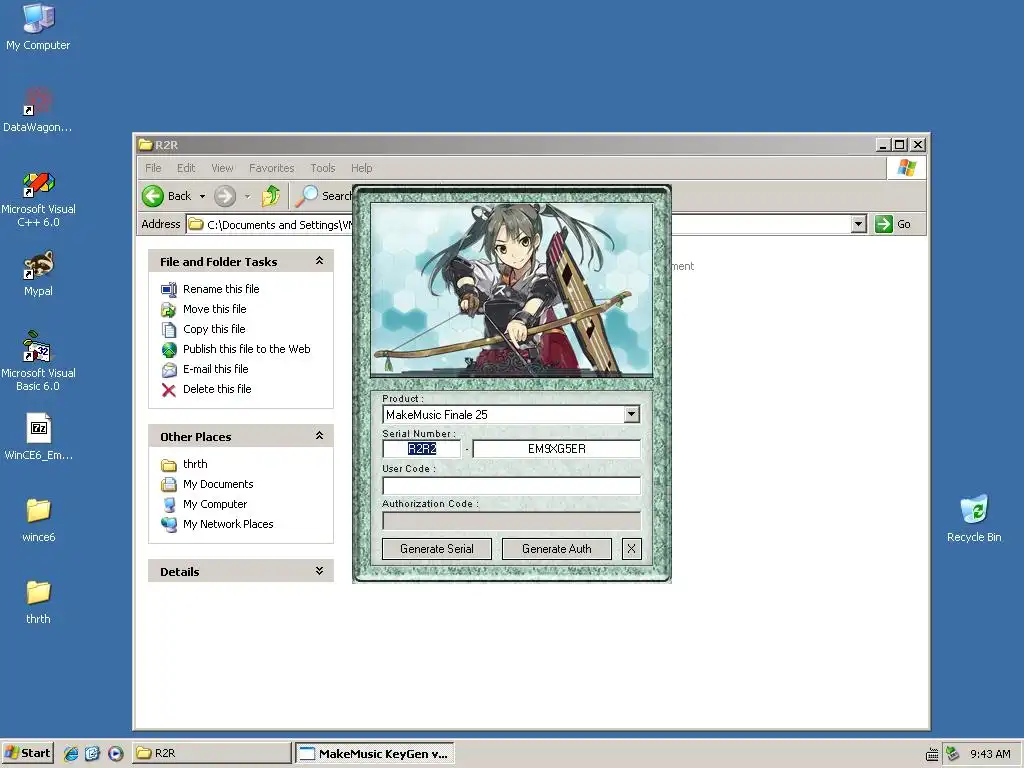
Task: Click Rename this file link
Action: pos(221,289)
